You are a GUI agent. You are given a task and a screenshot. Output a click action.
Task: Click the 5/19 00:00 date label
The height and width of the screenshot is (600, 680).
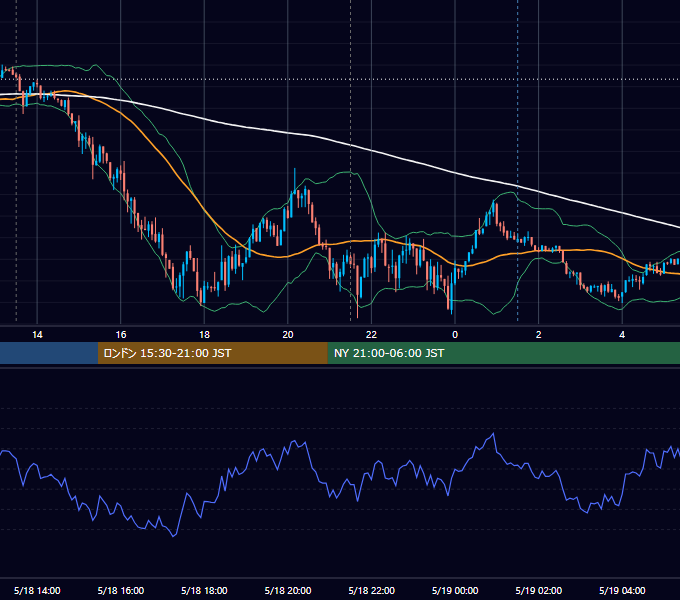tap(455, 590)
